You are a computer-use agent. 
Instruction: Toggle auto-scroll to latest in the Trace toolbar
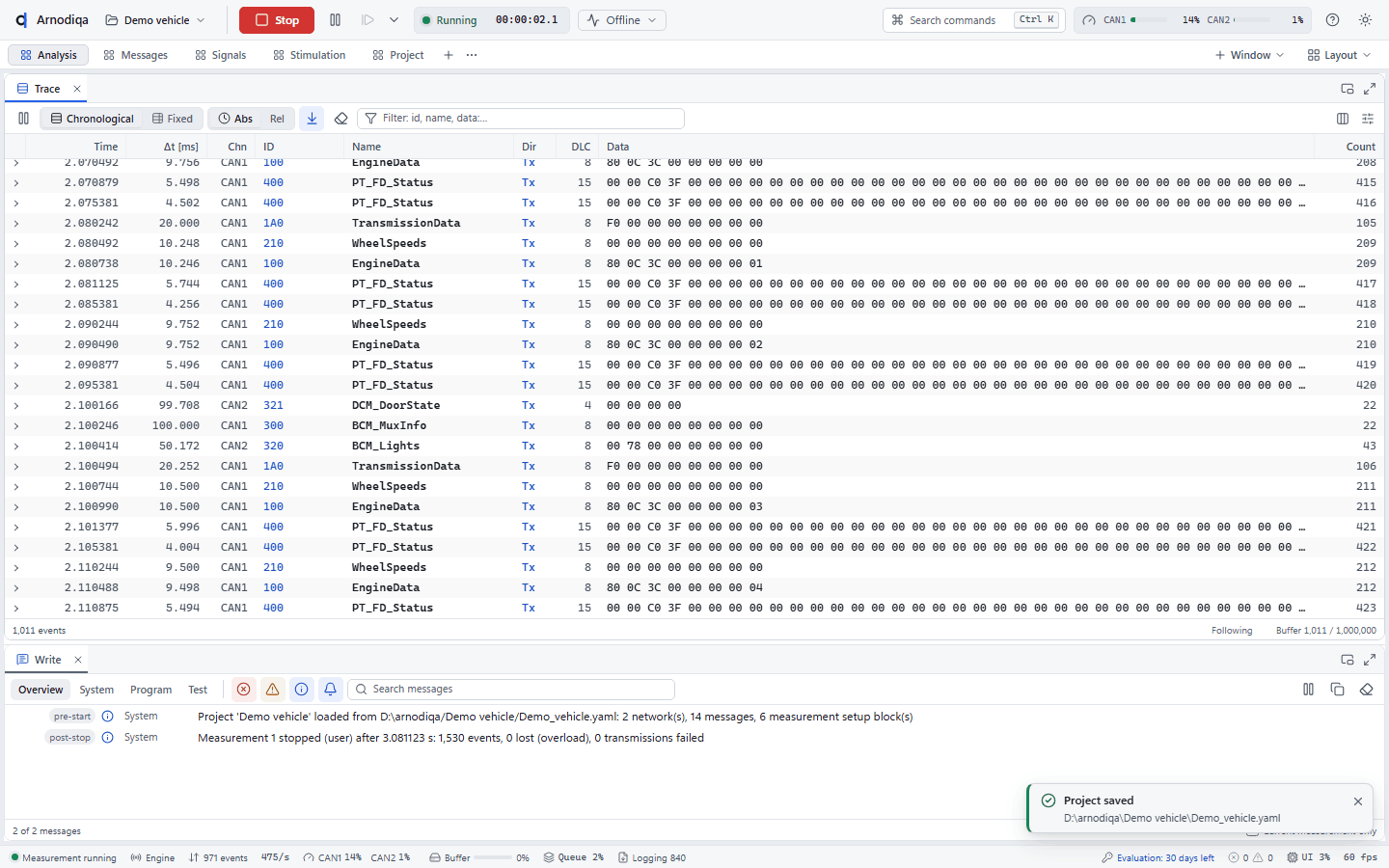(x=312, y=119)
